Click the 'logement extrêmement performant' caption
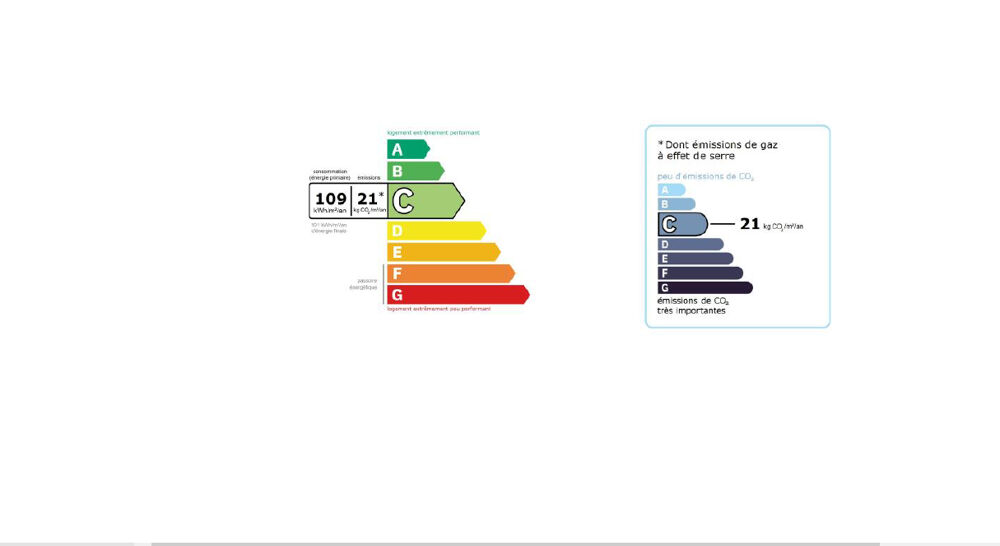1000x546 pixels. pos(433,133)
